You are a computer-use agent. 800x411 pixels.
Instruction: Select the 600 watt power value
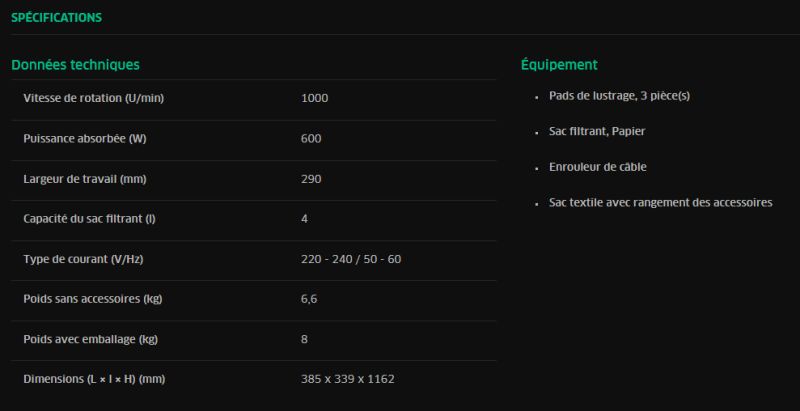[x=311, y=138]
